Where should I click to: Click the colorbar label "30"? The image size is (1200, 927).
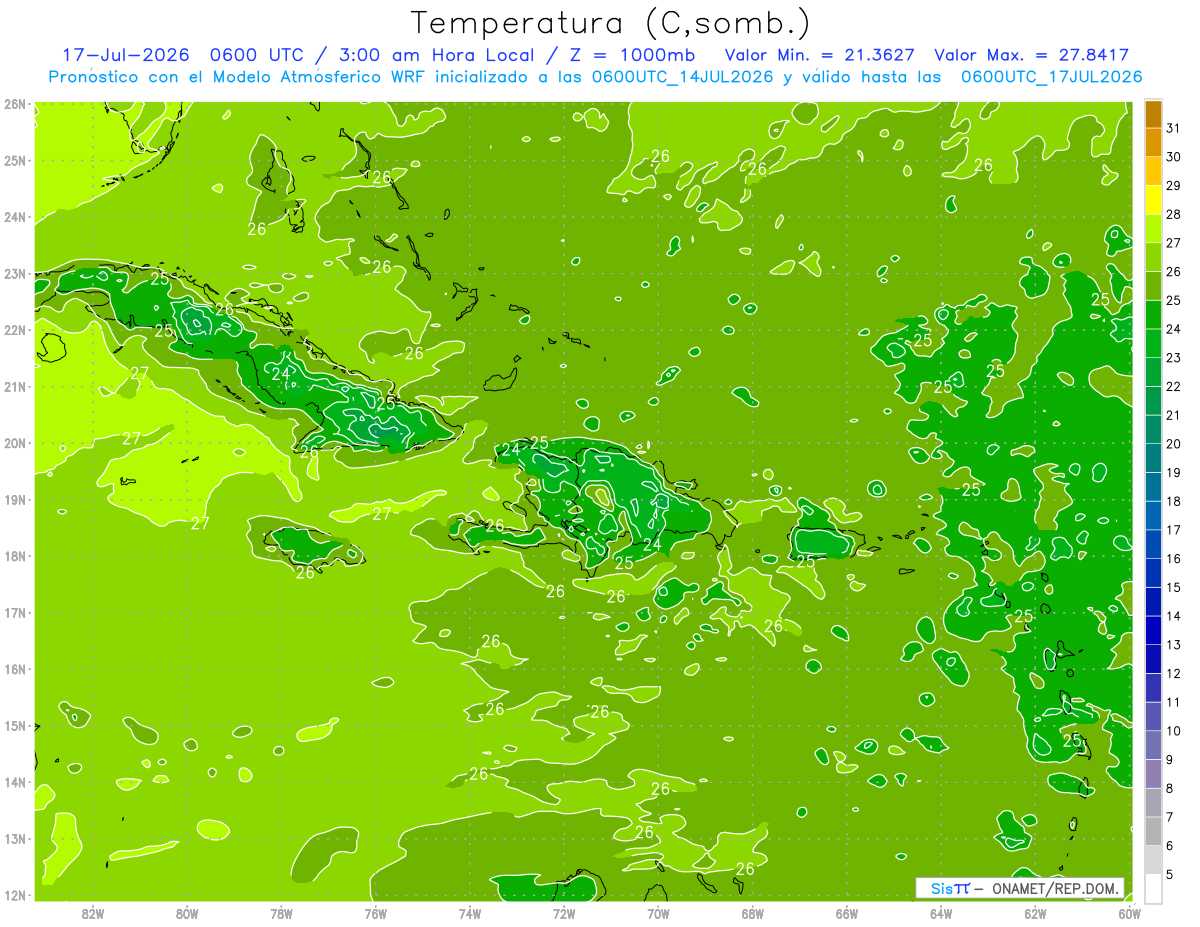click(1173, 157)
